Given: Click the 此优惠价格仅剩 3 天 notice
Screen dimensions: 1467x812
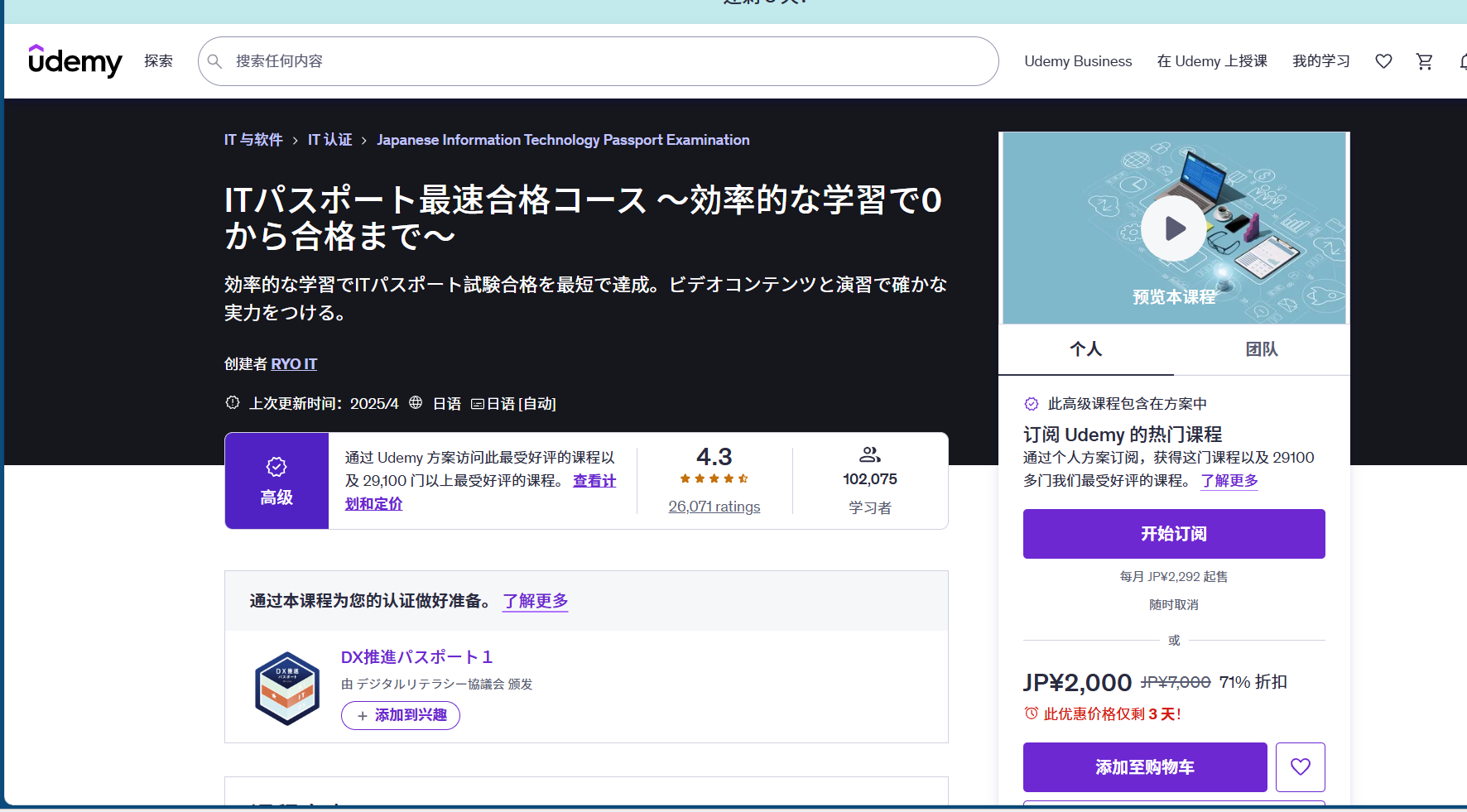Looking at the screenshot, I should [x=1113, y=714].
